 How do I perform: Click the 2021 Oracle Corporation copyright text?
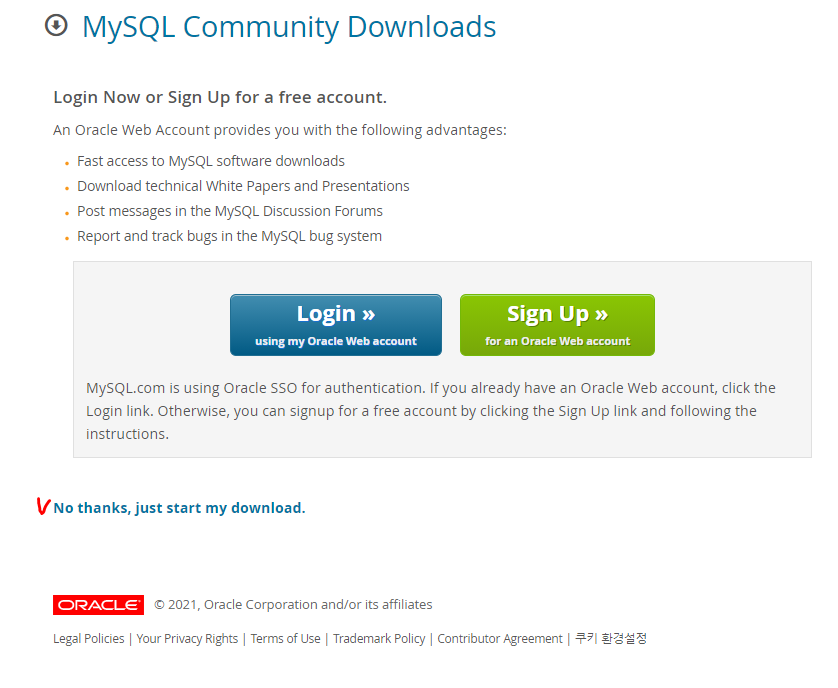[293, 605]
